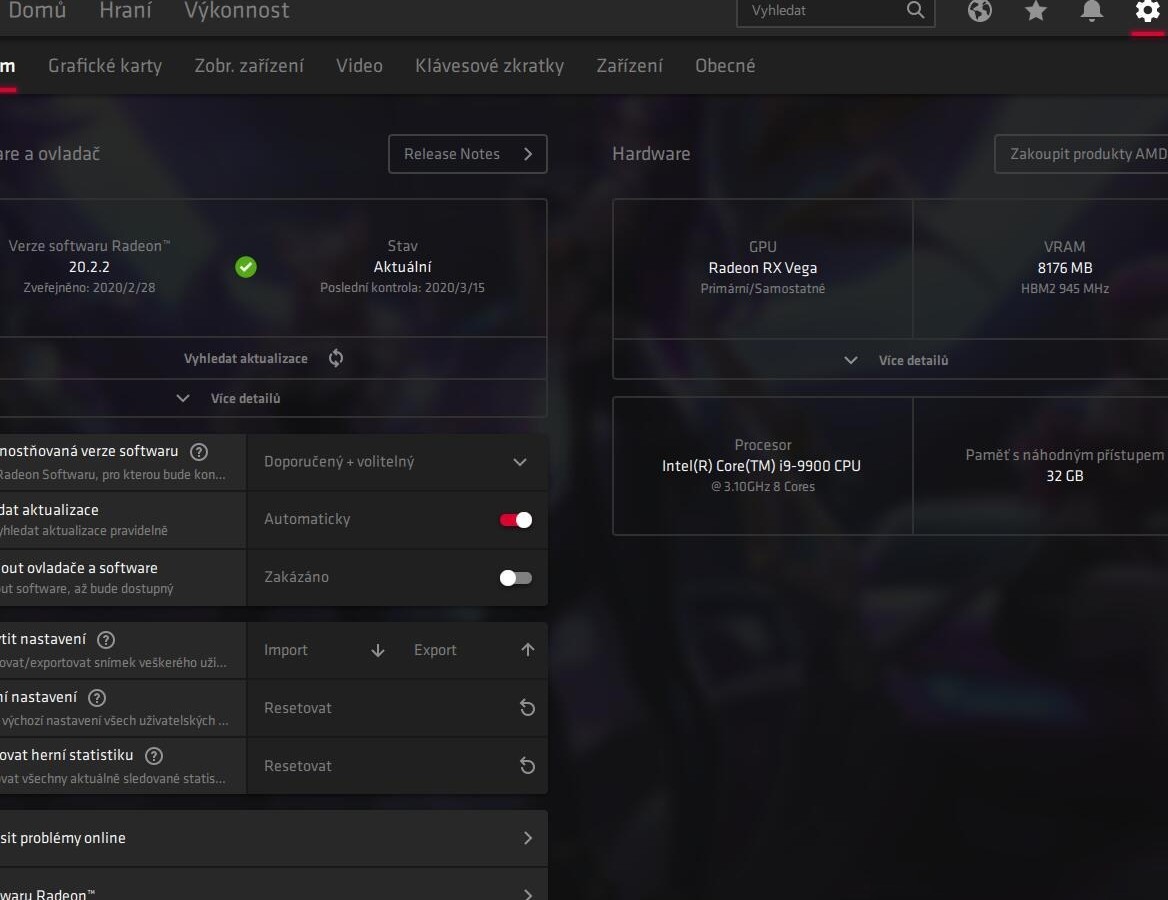The height and width of the screenshot is (900, 1168).
Task: Switch to the Grafické karty tab
Action: [x=105, y=66]
